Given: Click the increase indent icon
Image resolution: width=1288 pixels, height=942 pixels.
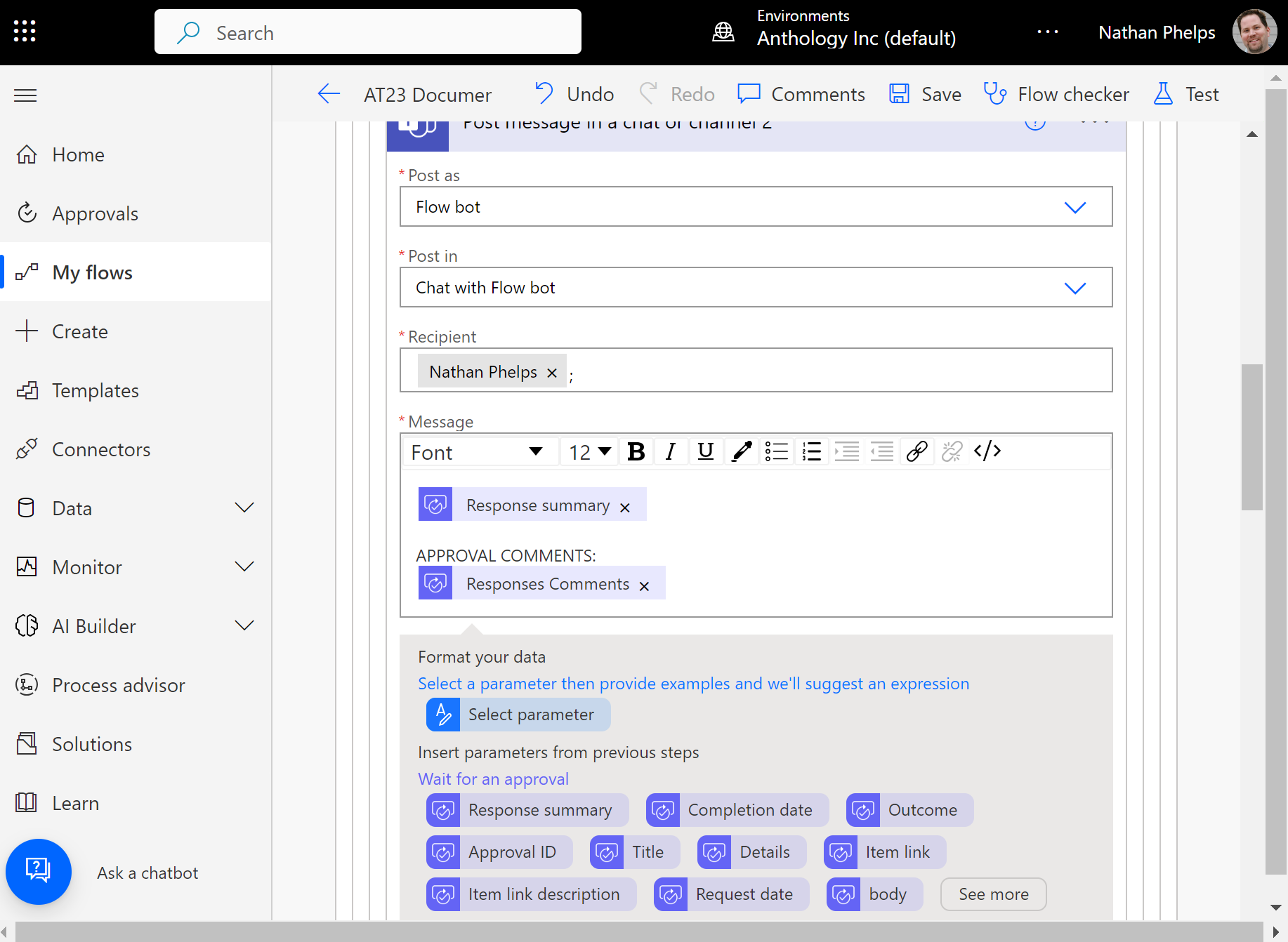Looking at the screenshot, I should tap(847, 452).
